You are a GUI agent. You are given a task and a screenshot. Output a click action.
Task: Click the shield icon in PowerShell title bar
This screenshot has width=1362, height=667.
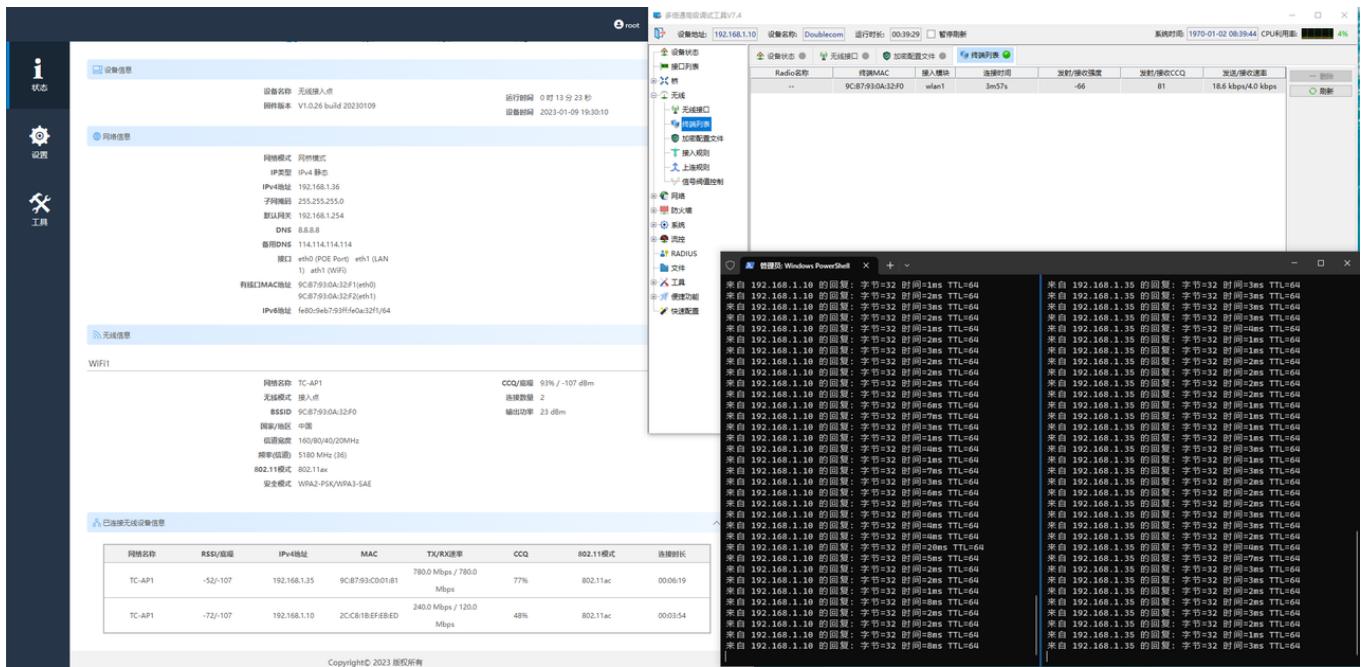[730, 264]
